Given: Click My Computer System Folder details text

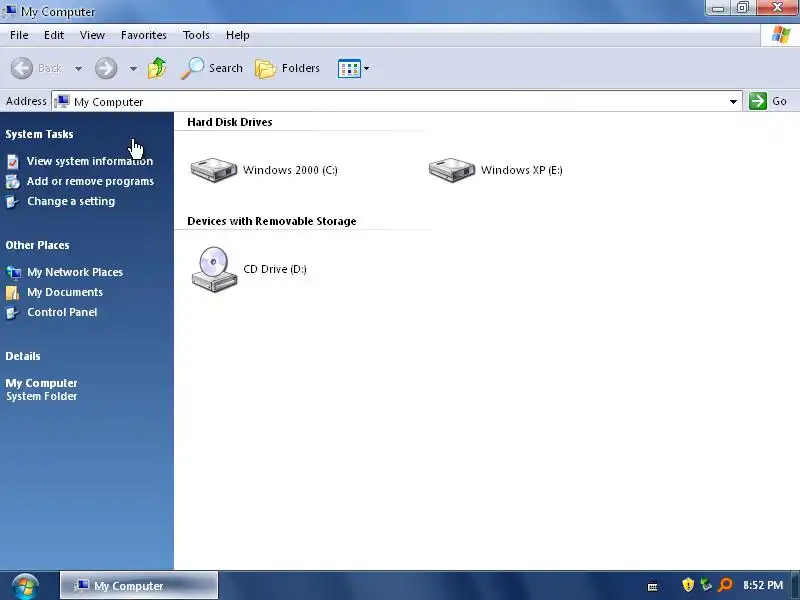Looking at the screenshot, I should coord(41,389).
